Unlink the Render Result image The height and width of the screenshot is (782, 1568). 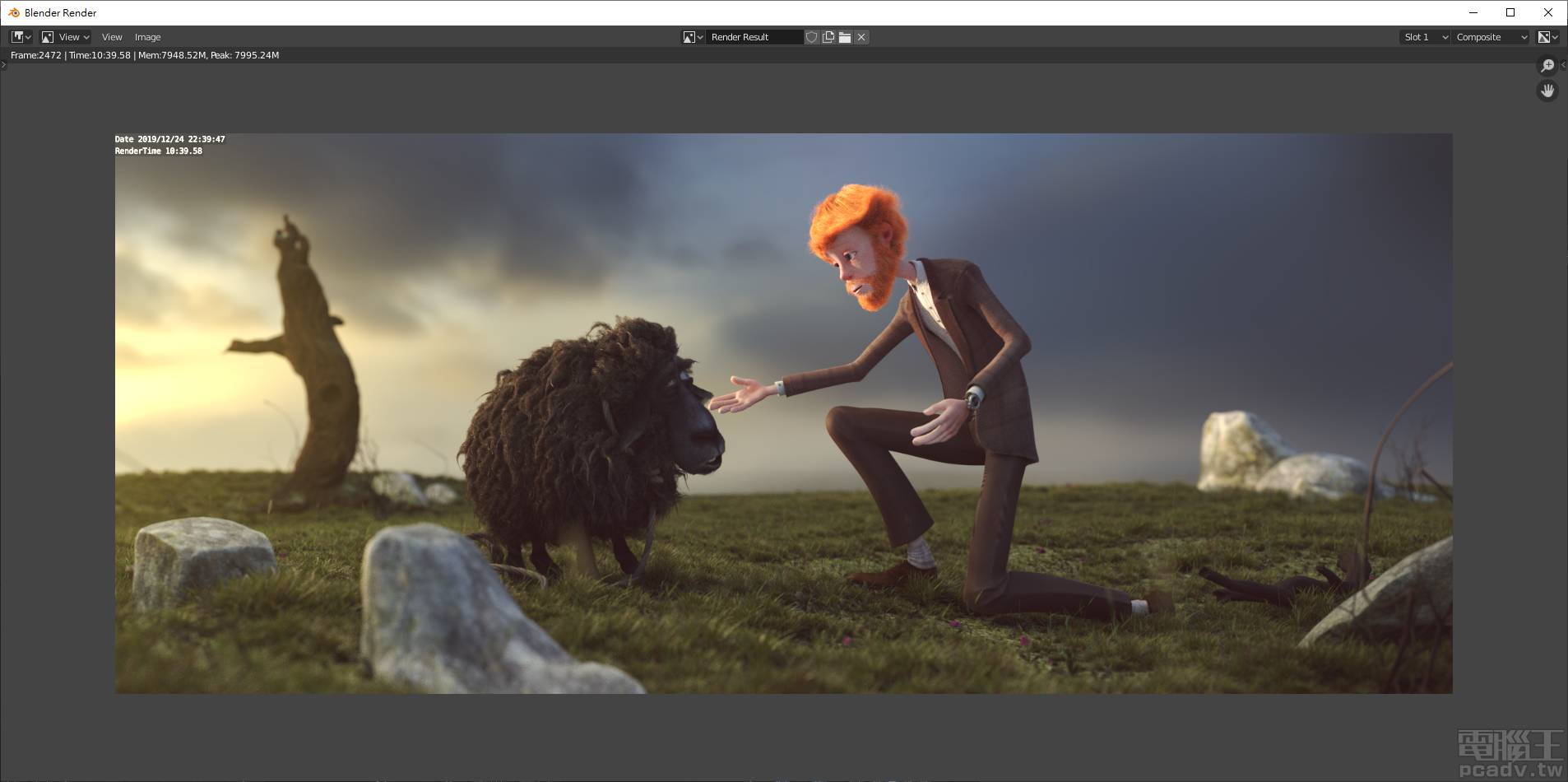tap(861, 37)
